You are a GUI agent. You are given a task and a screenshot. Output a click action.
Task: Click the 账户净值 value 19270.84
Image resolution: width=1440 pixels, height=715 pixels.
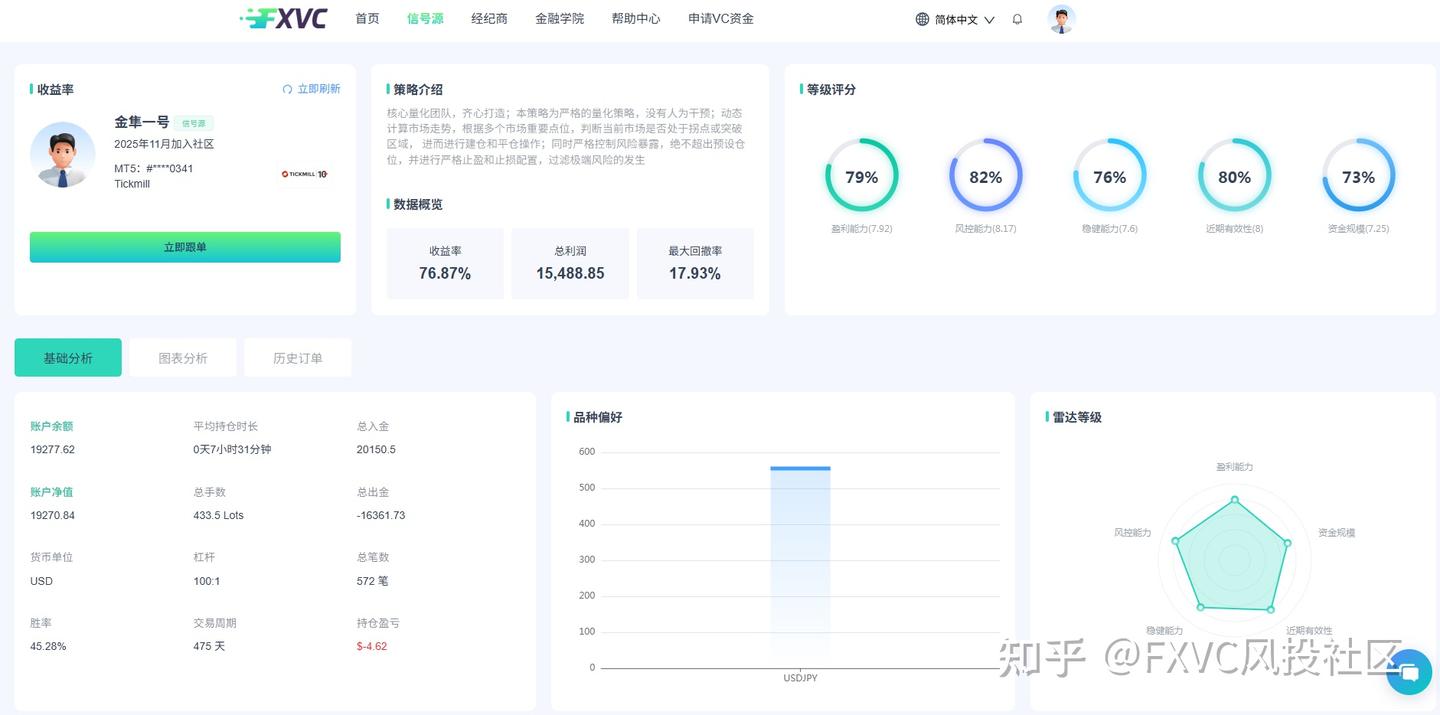53,516
